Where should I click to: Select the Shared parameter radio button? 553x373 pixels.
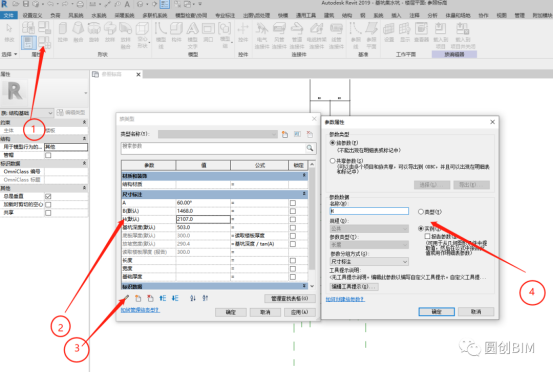click(332, 161)
